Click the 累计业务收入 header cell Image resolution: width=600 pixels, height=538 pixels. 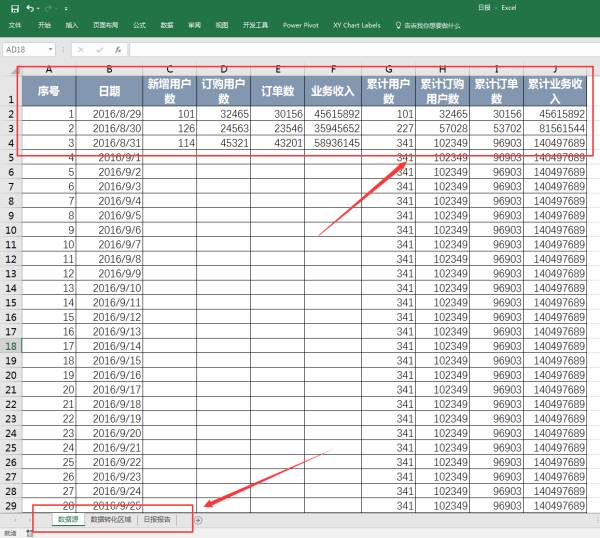pos(555,91)
